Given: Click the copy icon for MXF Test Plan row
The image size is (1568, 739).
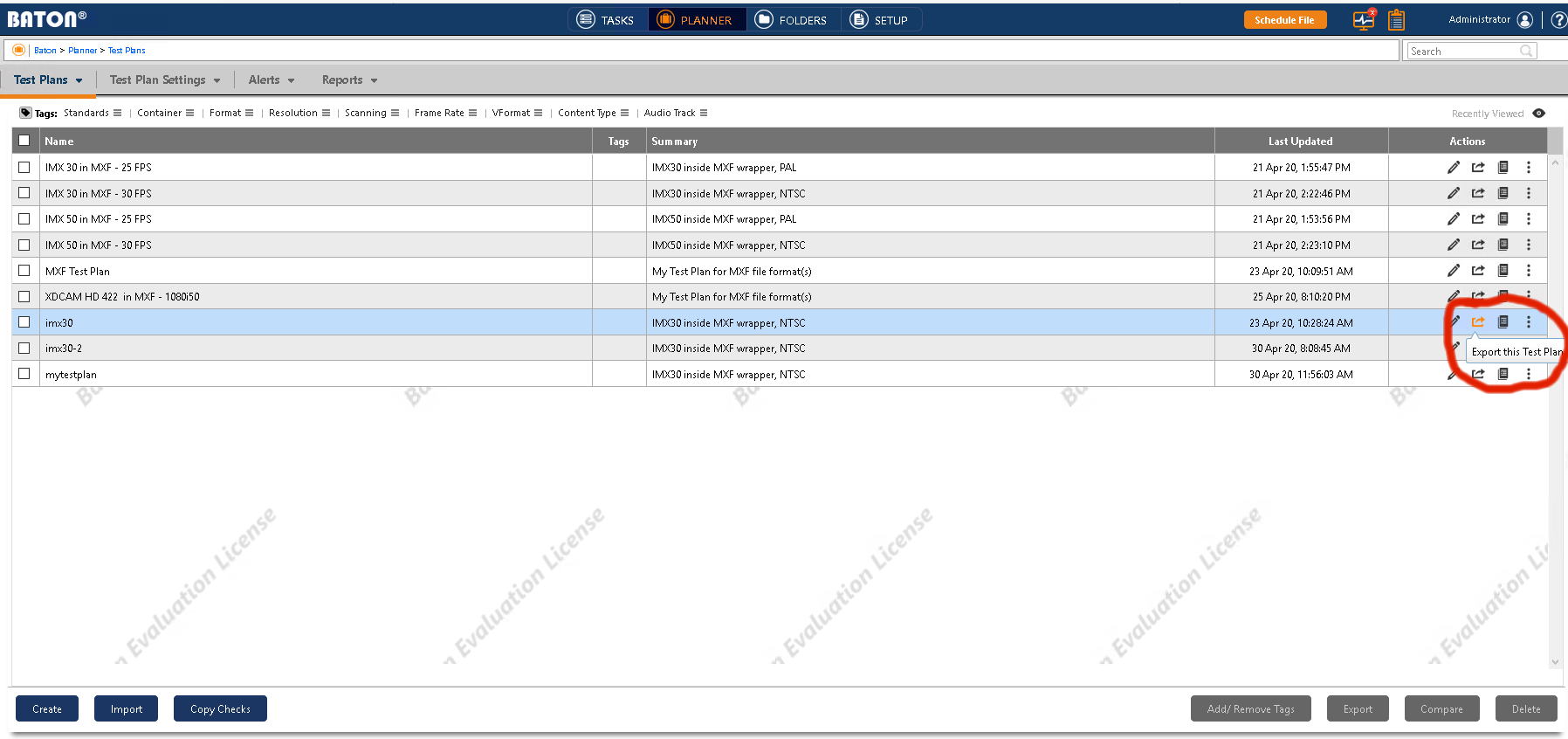Looking at the screenshot, I should click(x=1503, y=271).
